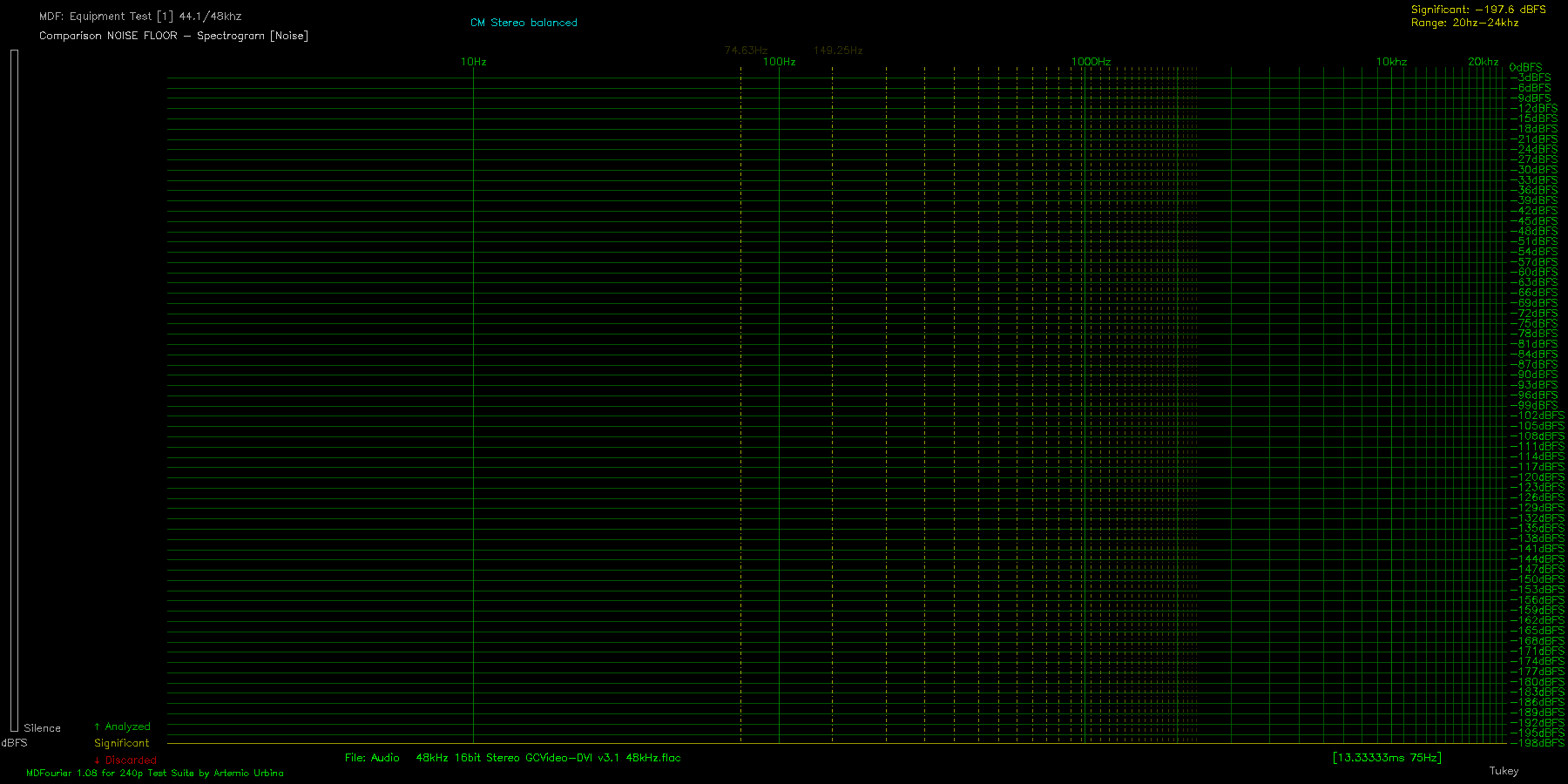This screenshot has height=784, width=1568.
Task: Select the "MDFourier 1.08 for 240p Test Suite" credit
Action: 111,774
